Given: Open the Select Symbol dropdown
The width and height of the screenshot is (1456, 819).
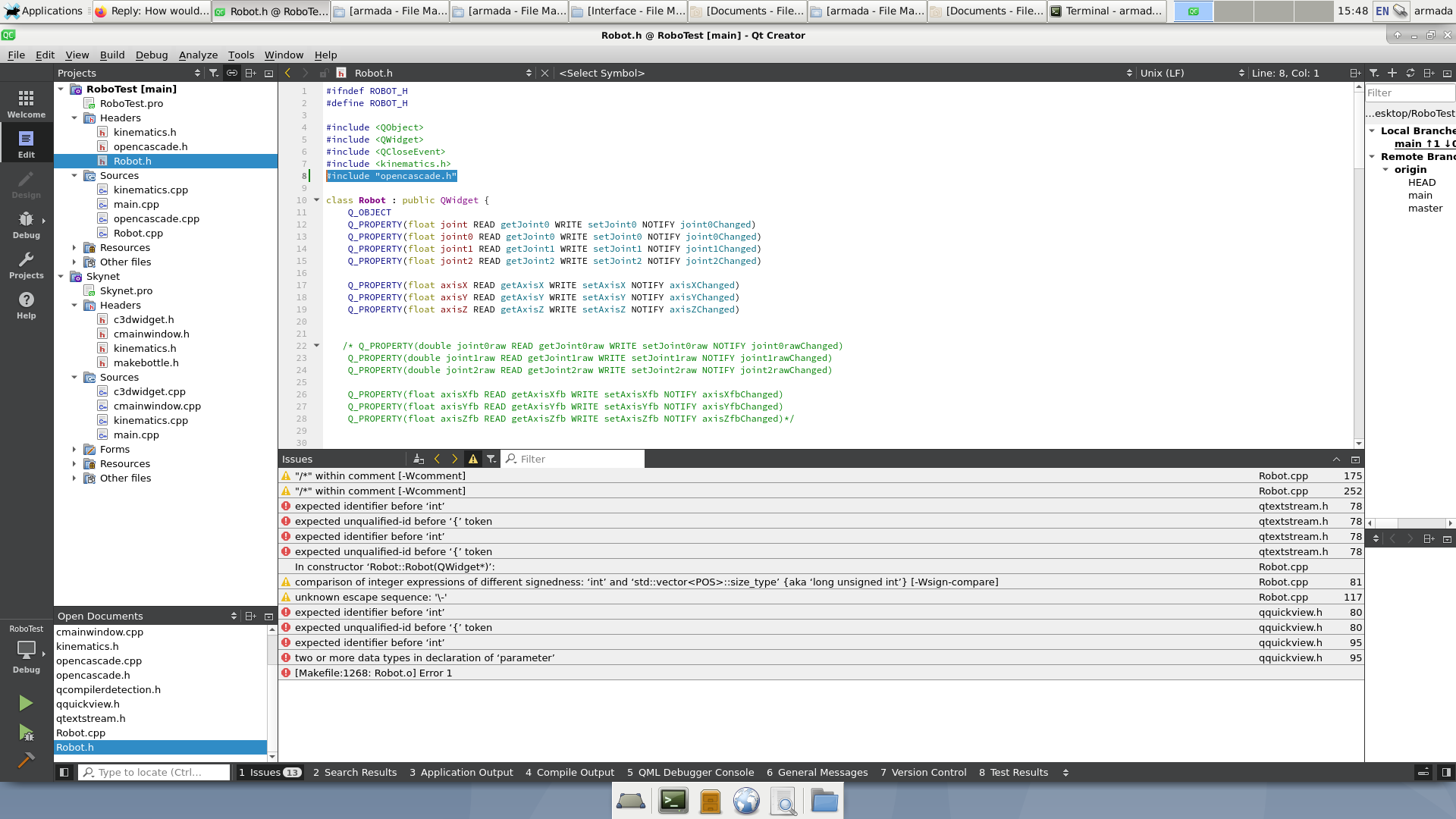Looking at the screenshot, I should point(846,73).
